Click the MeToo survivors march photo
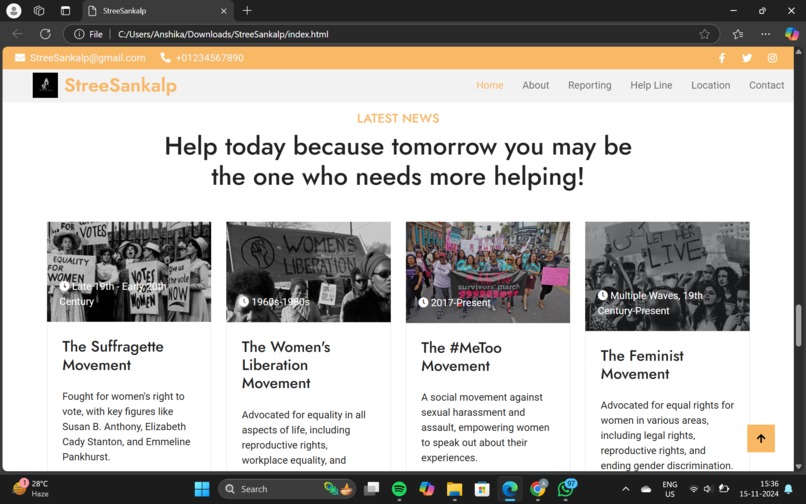This screenshot has width=806, height=504. coord(488,273)
